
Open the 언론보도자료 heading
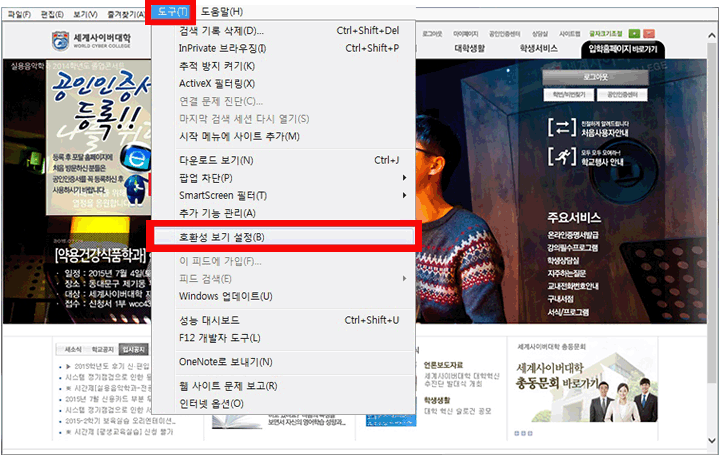[444, 365]
